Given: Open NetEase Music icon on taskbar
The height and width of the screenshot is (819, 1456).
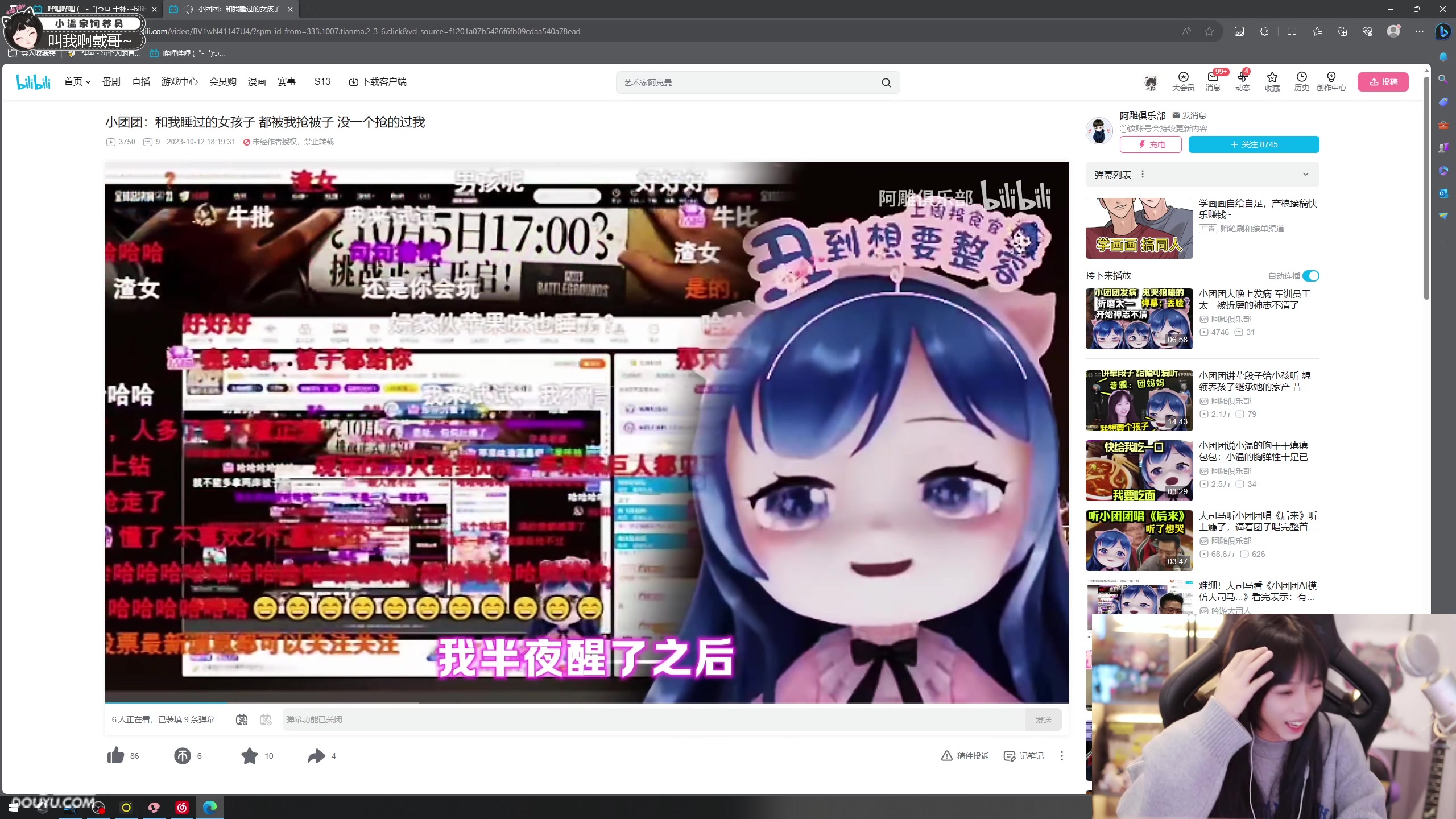Looking at the screenshot, I should [x=182, y=807].
